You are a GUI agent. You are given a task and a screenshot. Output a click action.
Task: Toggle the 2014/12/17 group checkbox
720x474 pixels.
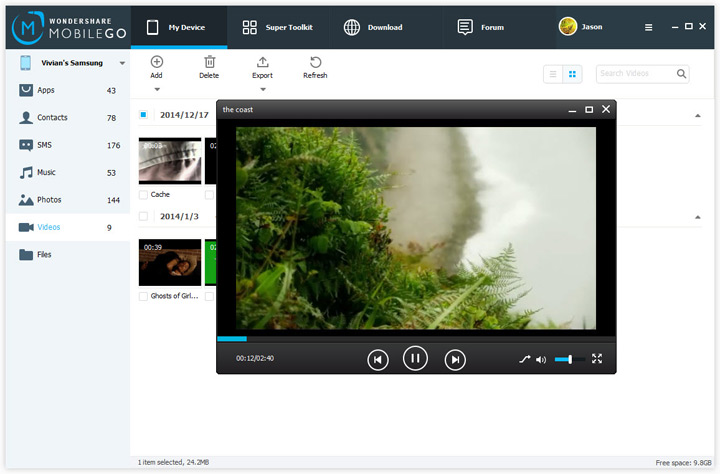click(x=143, y=114)
